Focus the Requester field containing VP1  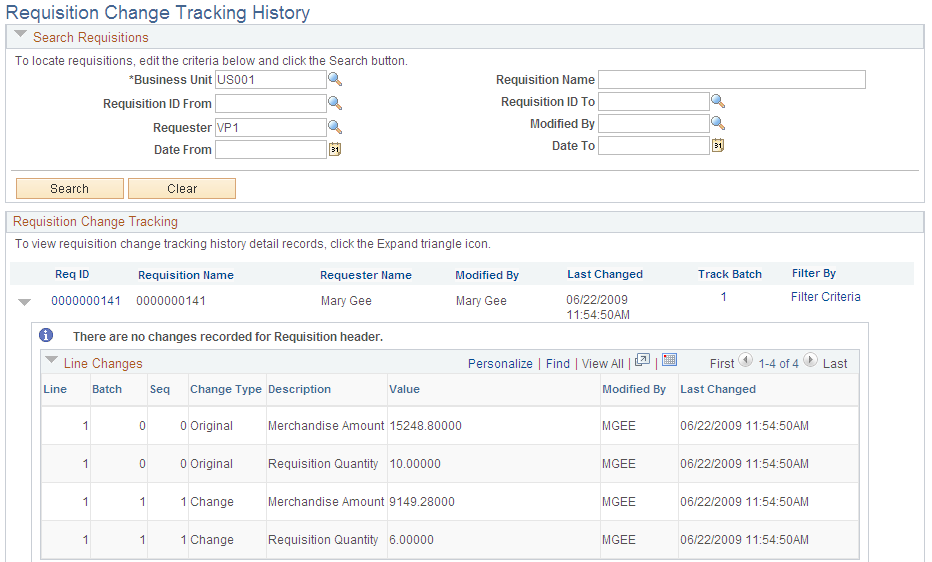[270, 127]
